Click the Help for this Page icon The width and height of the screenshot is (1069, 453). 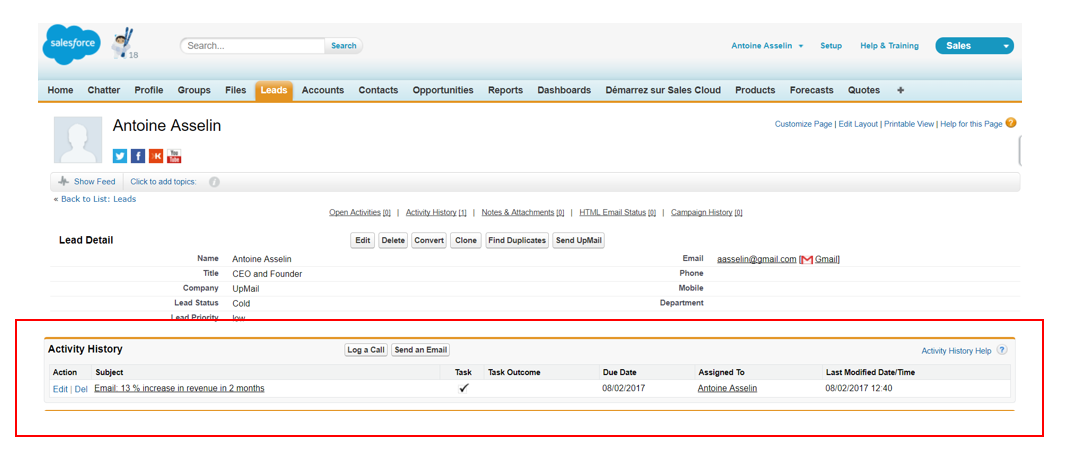(x=1011, y=123)
